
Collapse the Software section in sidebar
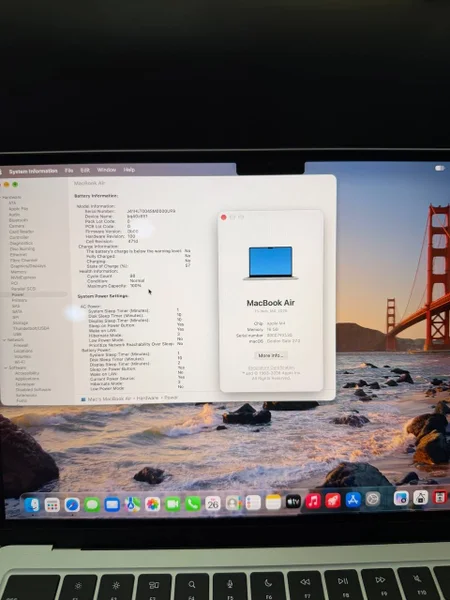(x=6, y=368)
